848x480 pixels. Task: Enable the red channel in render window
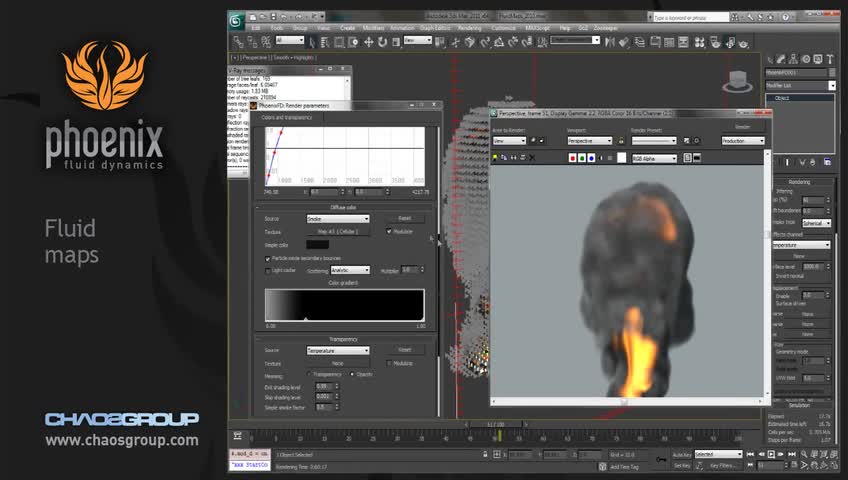(573, 158)
